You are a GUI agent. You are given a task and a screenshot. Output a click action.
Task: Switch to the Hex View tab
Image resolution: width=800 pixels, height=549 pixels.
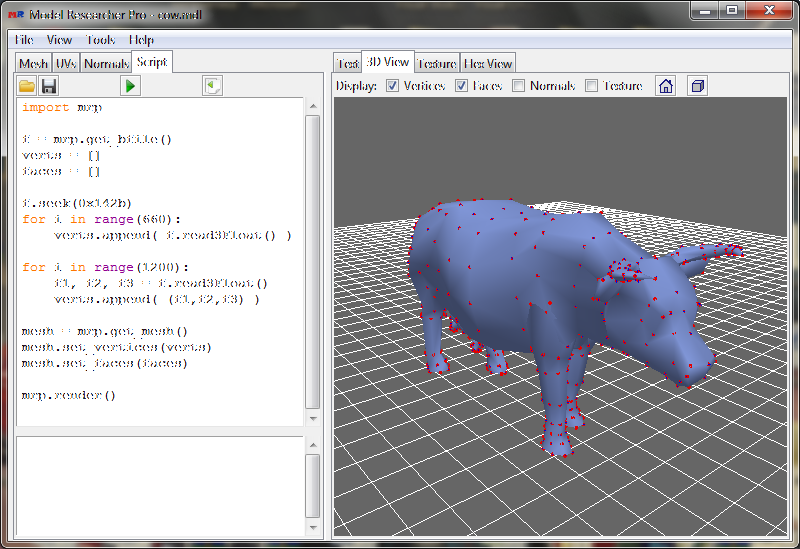tap(488, 63)
